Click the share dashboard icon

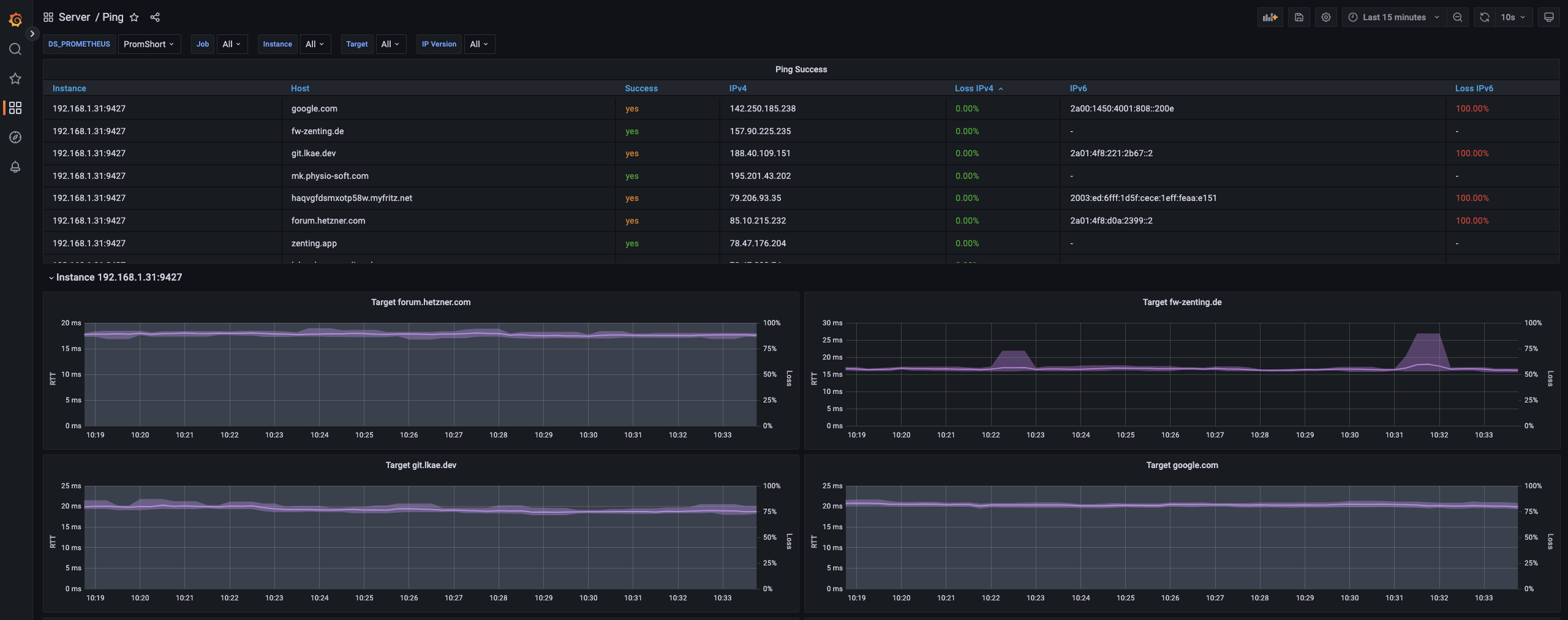[155, 17]
